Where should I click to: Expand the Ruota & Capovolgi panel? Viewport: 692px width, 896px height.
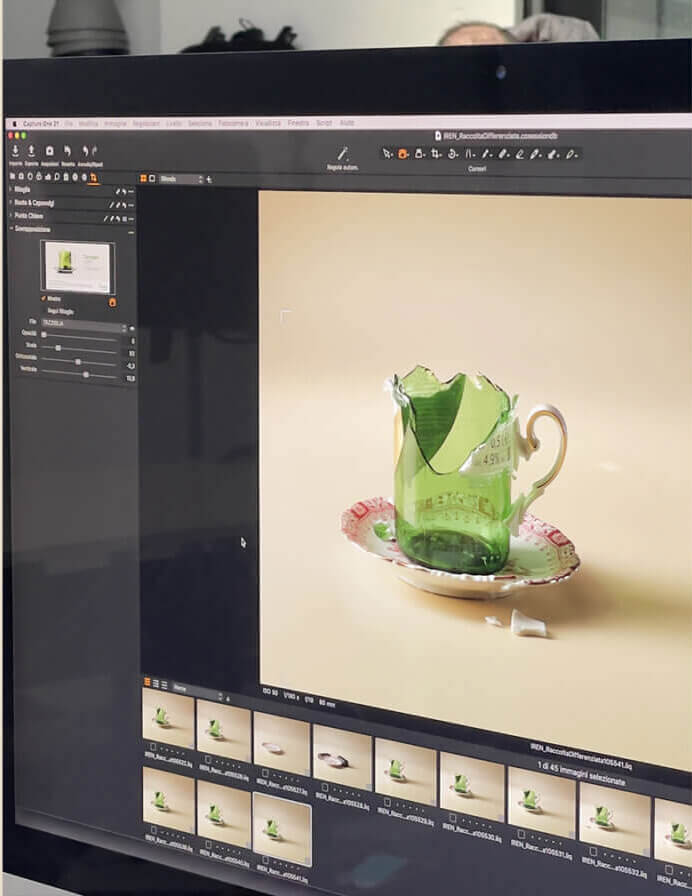pyautogui.click(x=10, y=202)
